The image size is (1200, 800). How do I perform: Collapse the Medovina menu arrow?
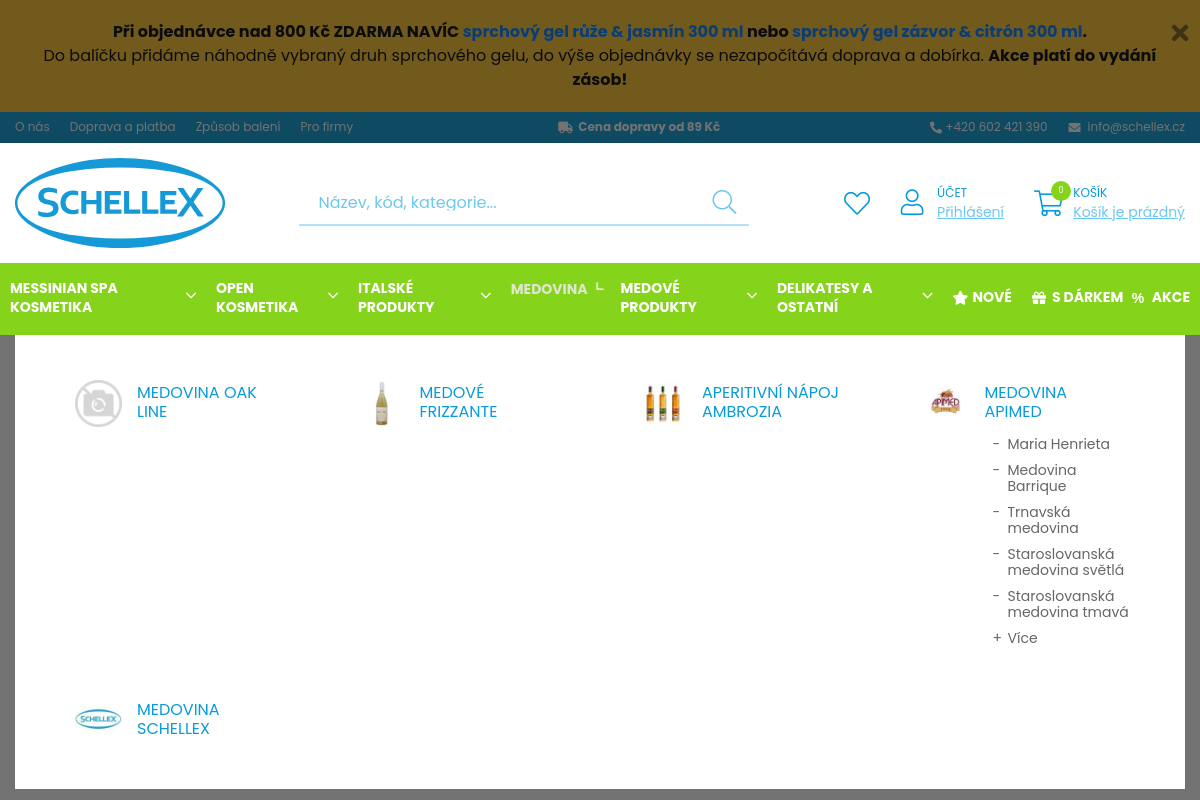click(x=599, y=287)
